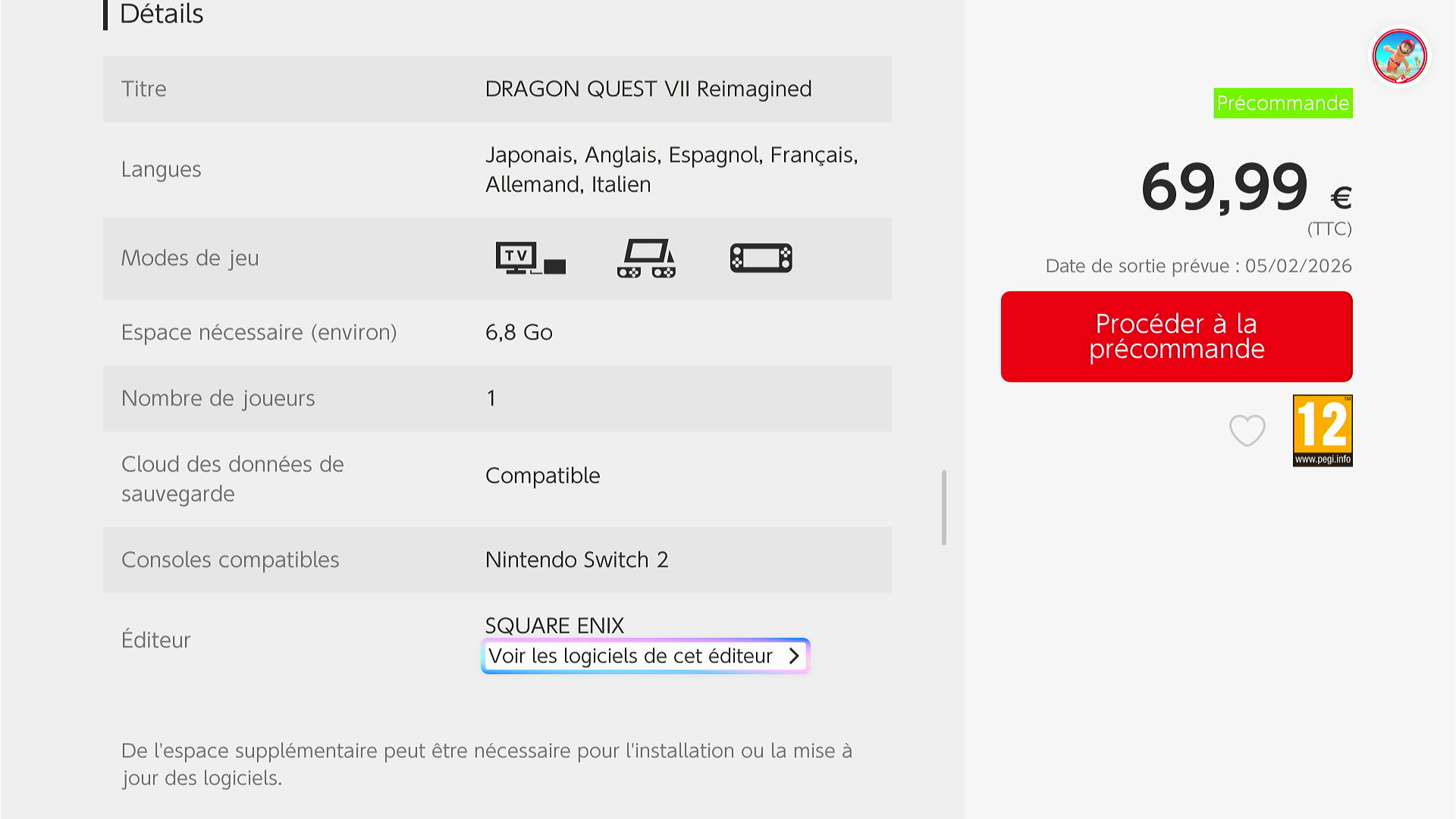Click the handheld mode icon
Viewport: 1456px width, 819px height.
761,258
